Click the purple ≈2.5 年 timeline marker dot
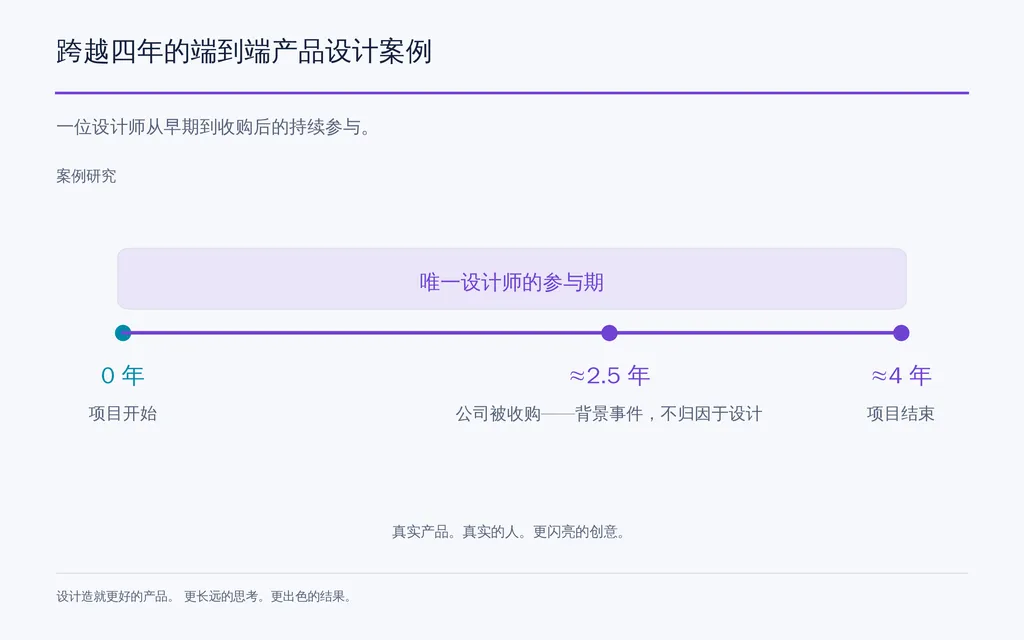Screen dimensions: 1024x640 point(609,333)
